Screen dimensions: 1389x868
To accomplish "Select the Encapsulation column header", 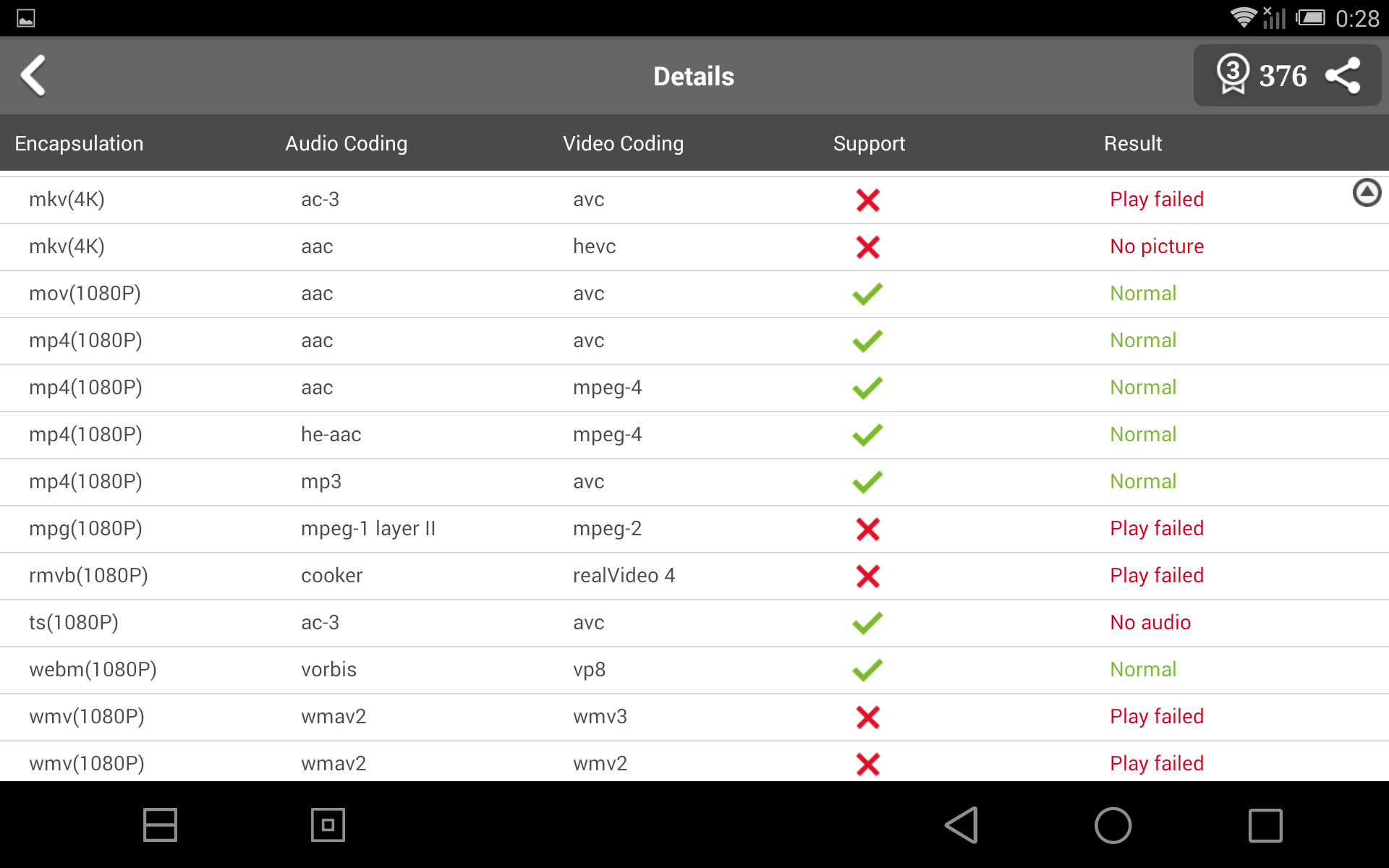I will (79, 143).
